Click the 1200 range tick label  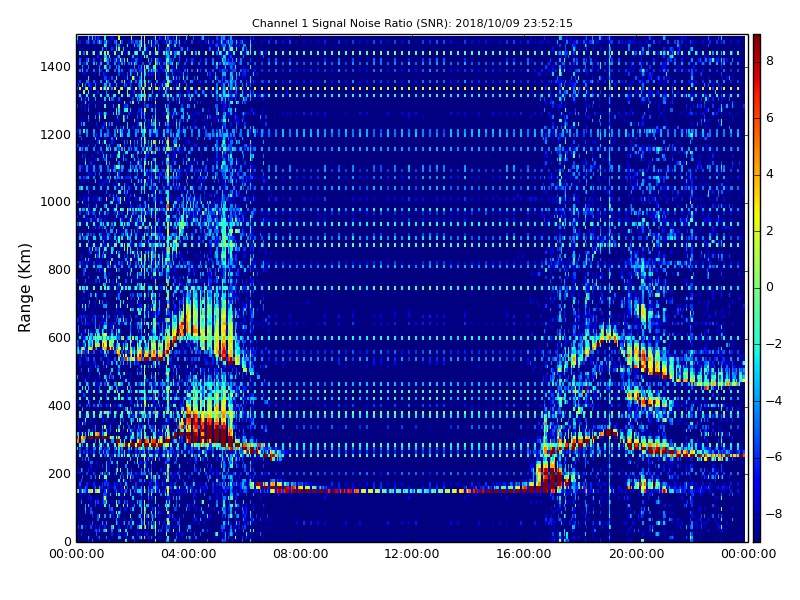coord(56,135)
